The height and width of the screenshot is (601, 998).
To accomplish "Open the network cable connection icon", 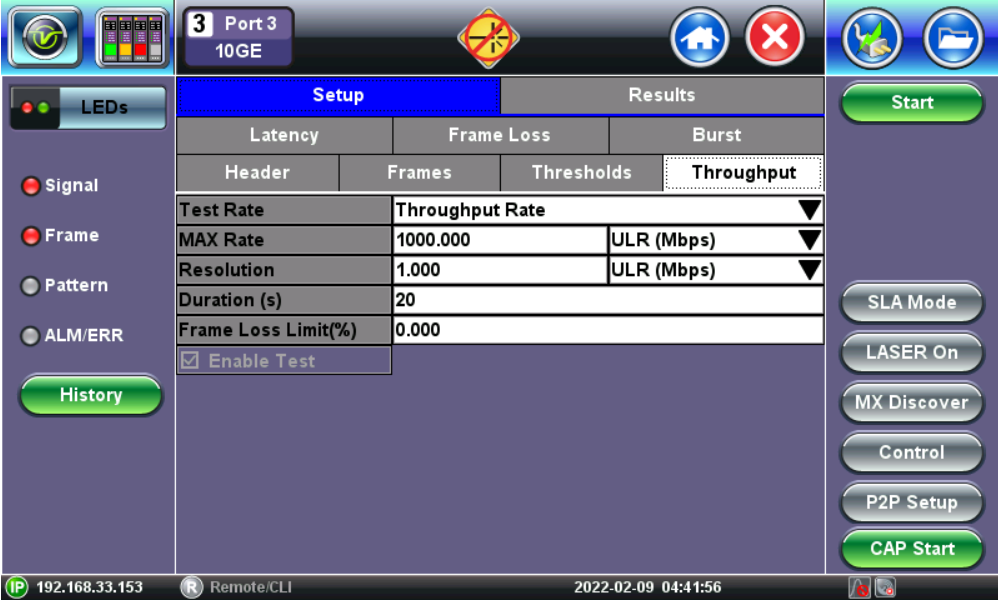I will (872, 39).
